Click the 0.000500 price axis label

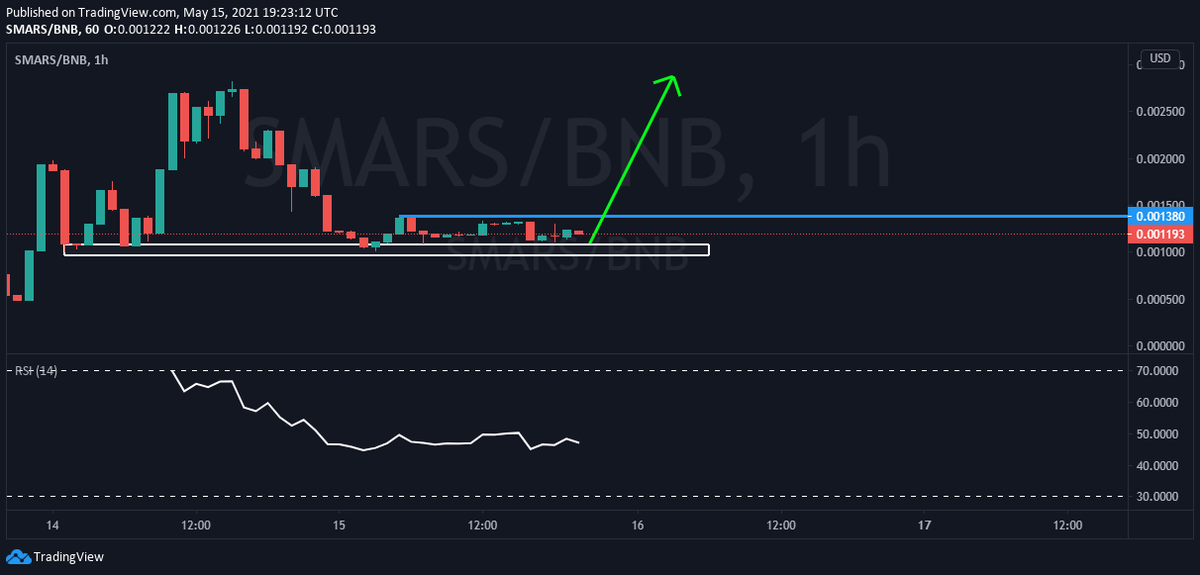pyautogui.click(x=1160, y=299)
